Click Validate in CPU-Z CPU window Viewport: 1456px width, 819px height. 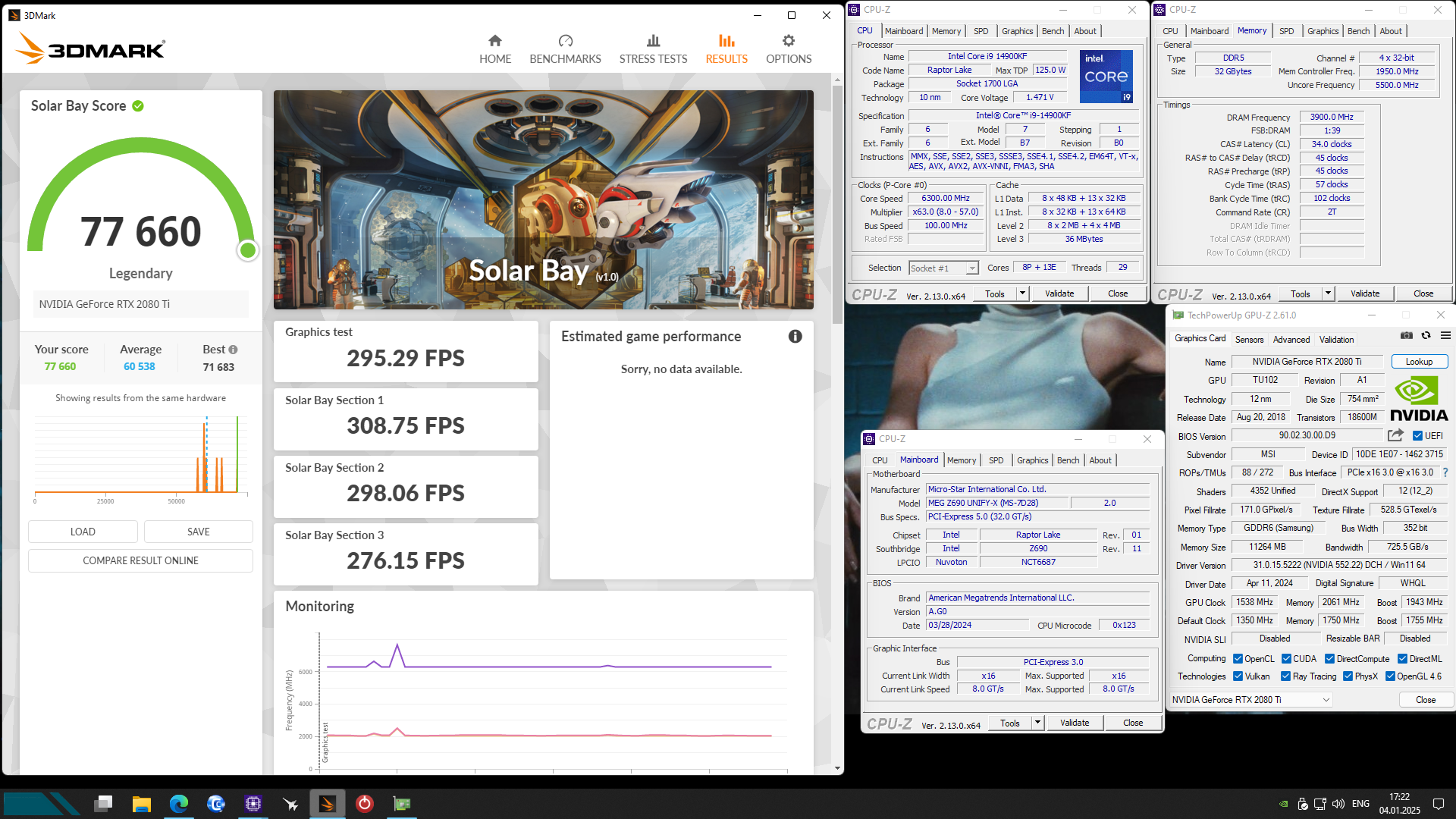(x=1059, y=293)
